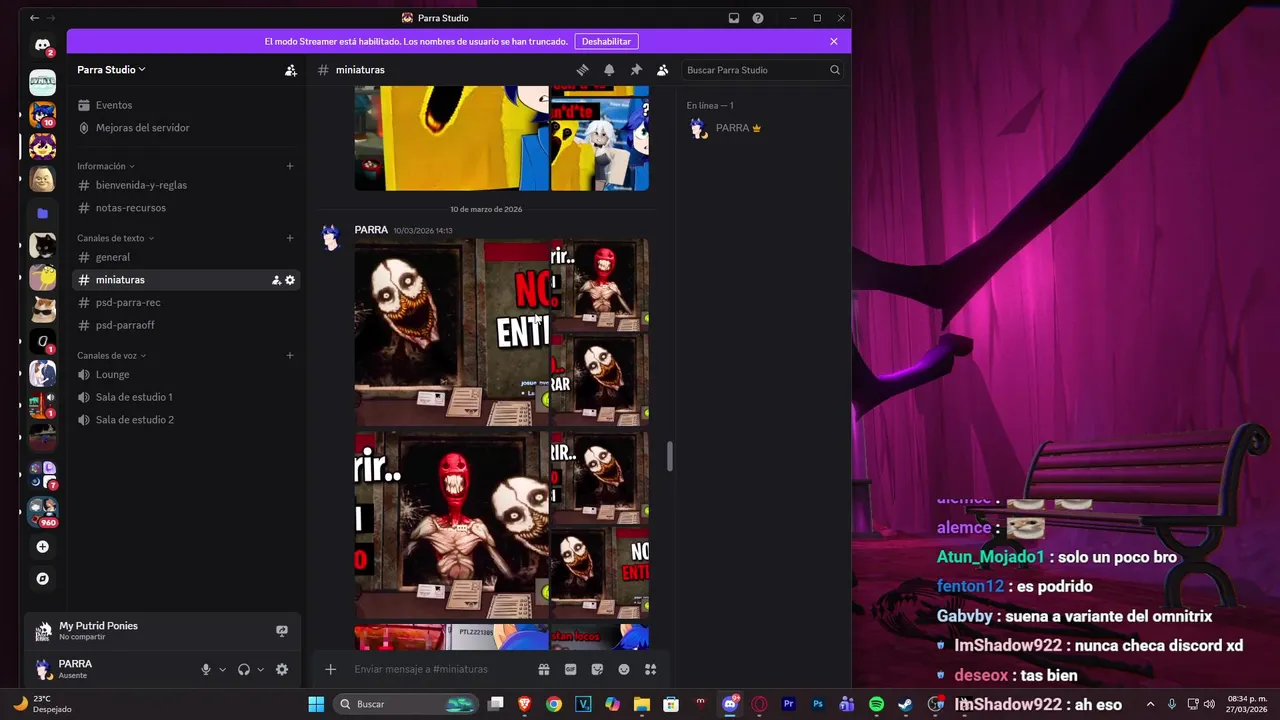Click navigate back arrow in title bar

34,18
